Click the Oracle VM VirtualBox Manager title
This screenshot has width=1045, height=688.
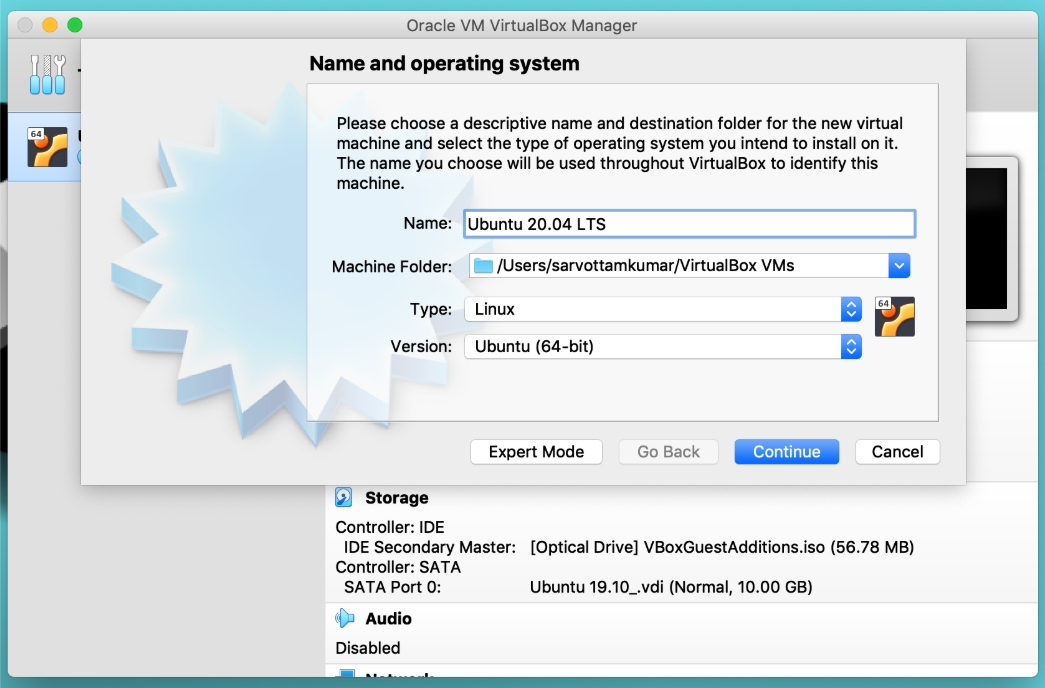[x=522, y=25]
